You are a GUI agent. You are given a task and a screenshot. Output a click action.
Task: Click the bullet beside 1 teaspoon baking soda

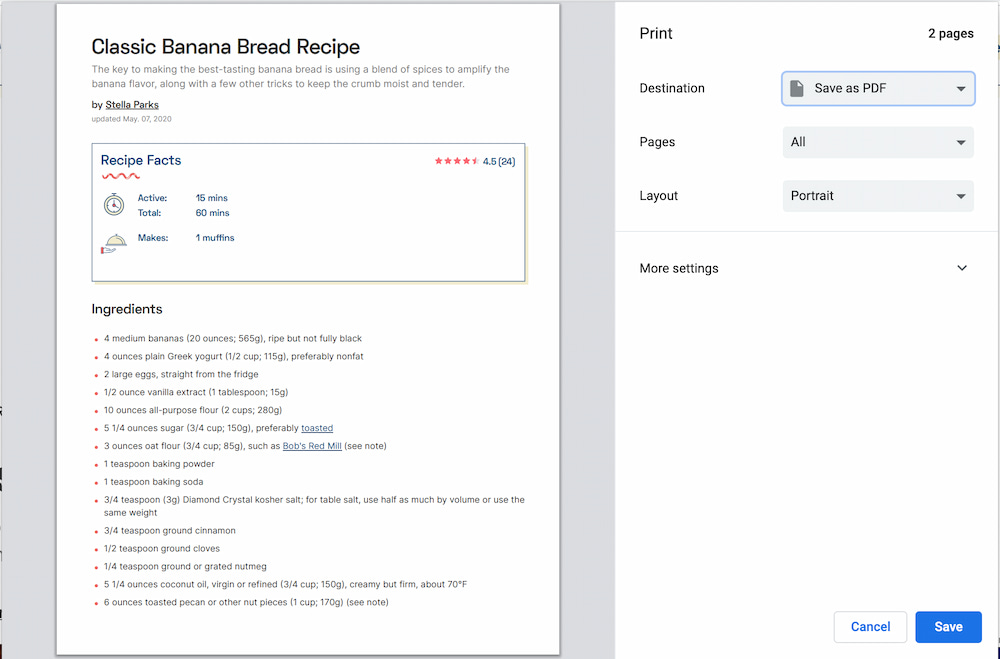97,482
